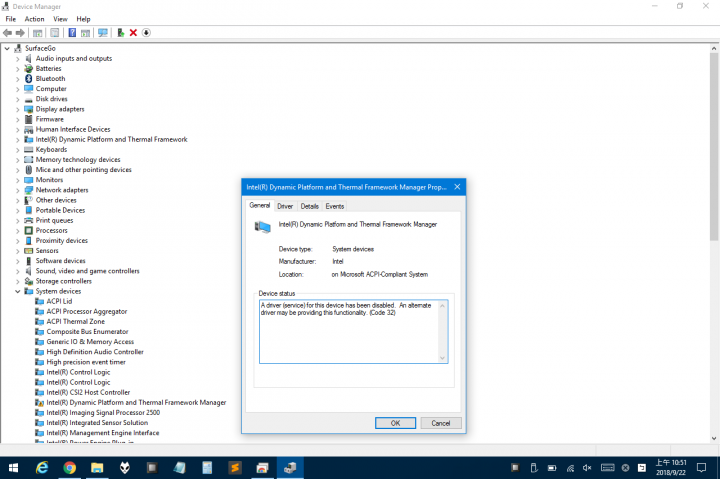This screenshot has height=479, width=720.
Task: Select Intel(R) CSI2 Host Controller
Action: [88, 392]
